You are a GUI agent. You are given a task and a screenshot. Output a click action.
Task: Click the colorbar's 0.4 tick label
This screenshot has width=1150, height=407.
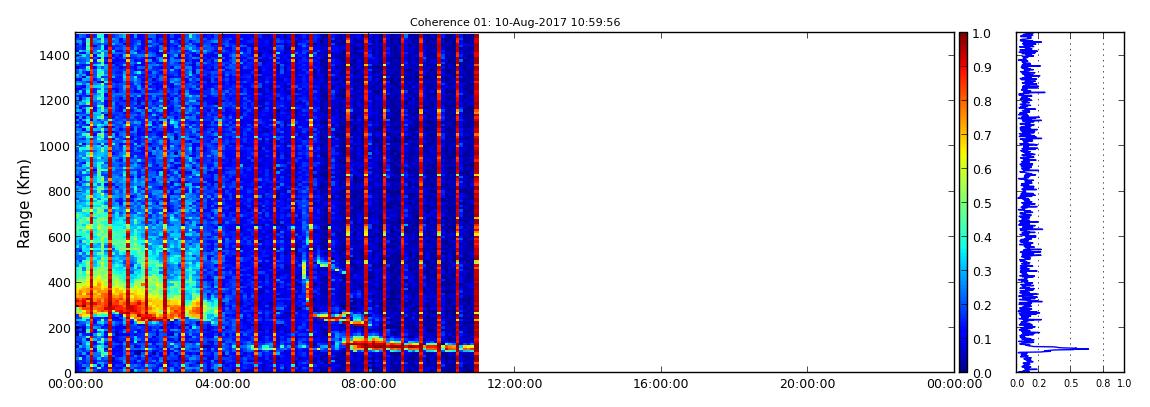(982, 238)
